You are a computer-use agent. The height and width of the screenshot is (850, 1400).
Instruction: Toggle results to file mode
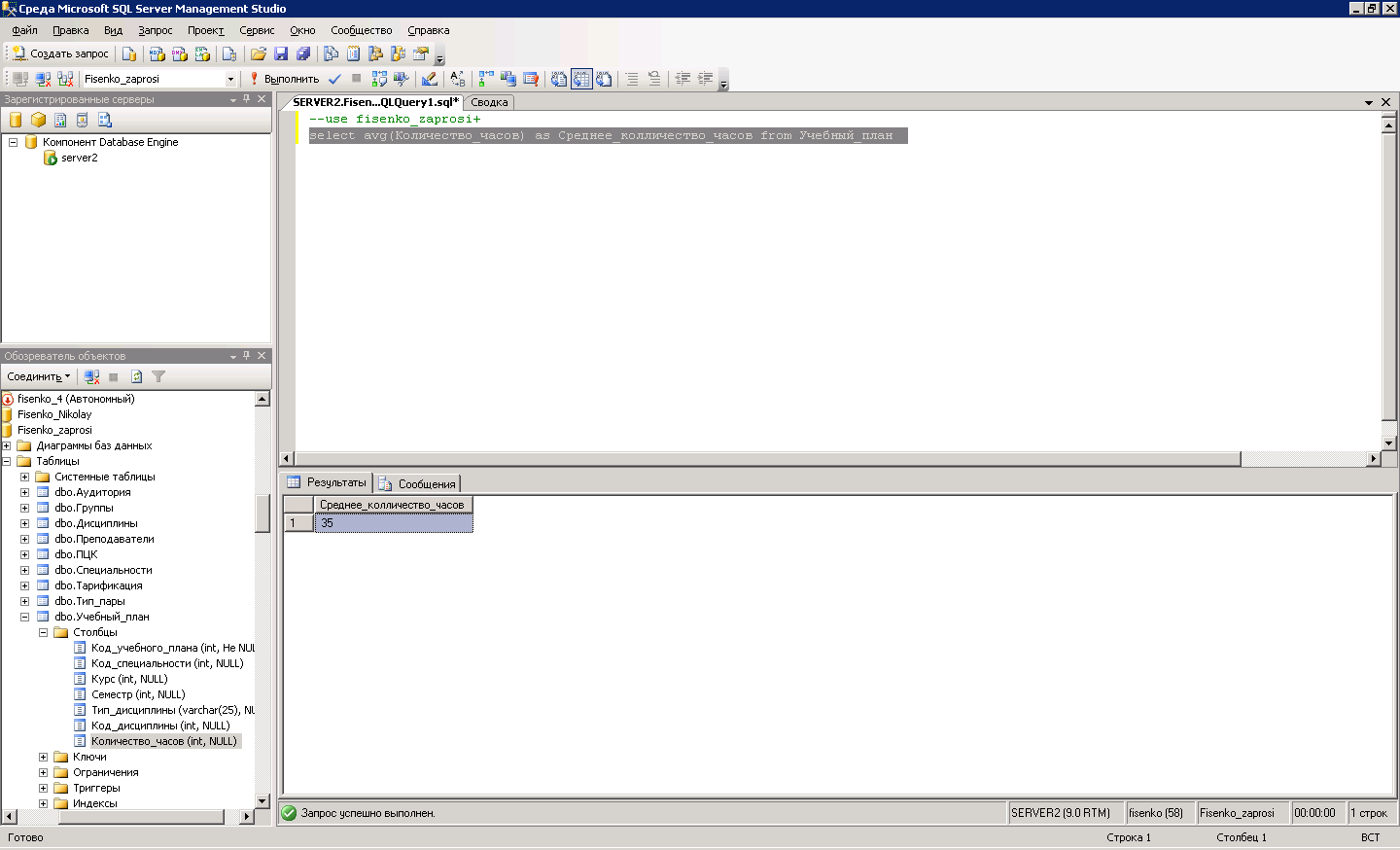[604, 79]
